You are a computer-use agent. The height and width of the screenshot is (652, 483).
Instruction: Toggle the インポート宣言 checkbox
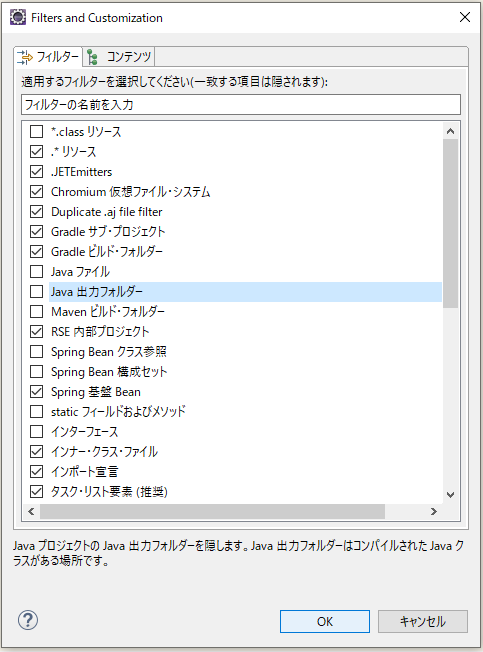point(37,472)
